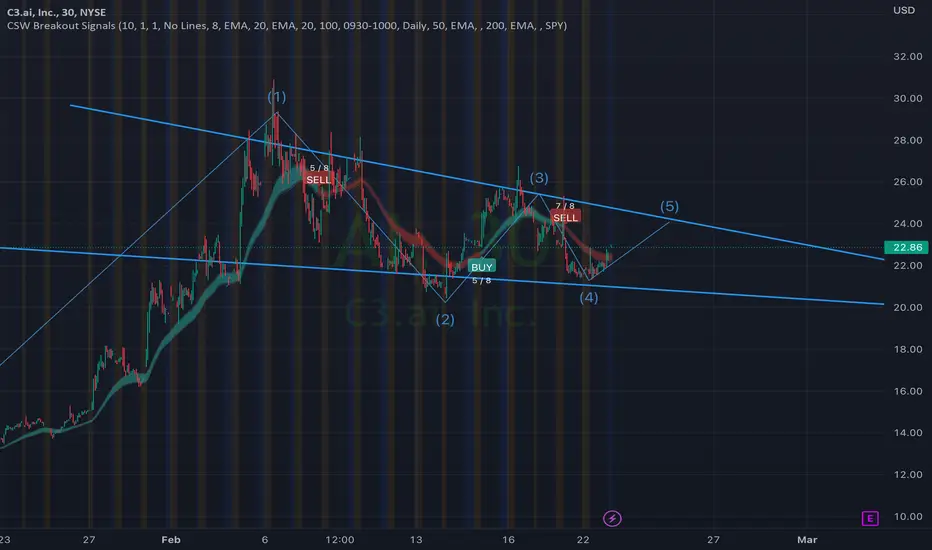This screenshot has height=550, width=932.
Task: Click the purple lightning bolt event icon
Action: 612,518
